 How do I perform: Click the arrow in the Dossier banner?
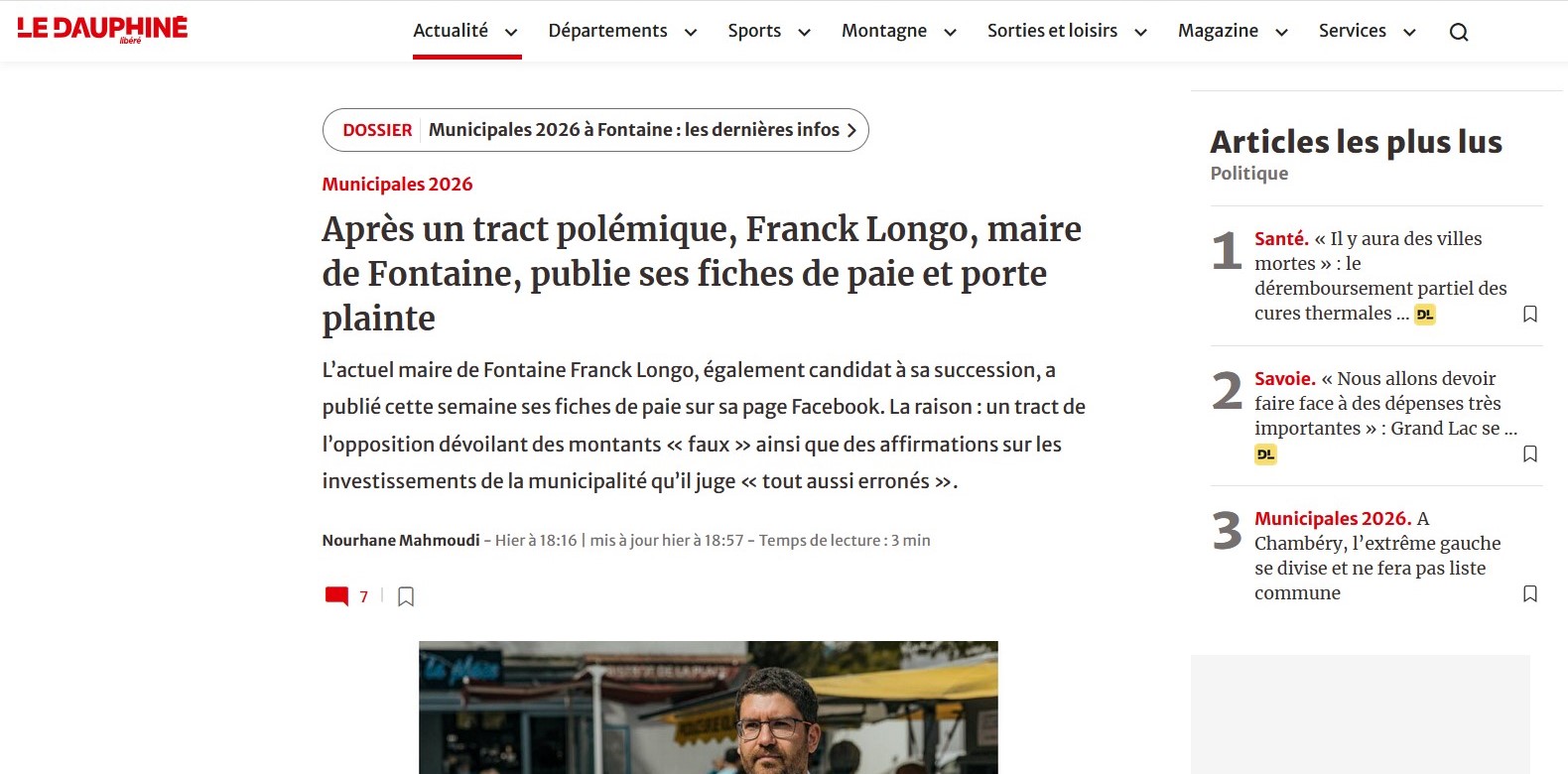pos(851,131)
